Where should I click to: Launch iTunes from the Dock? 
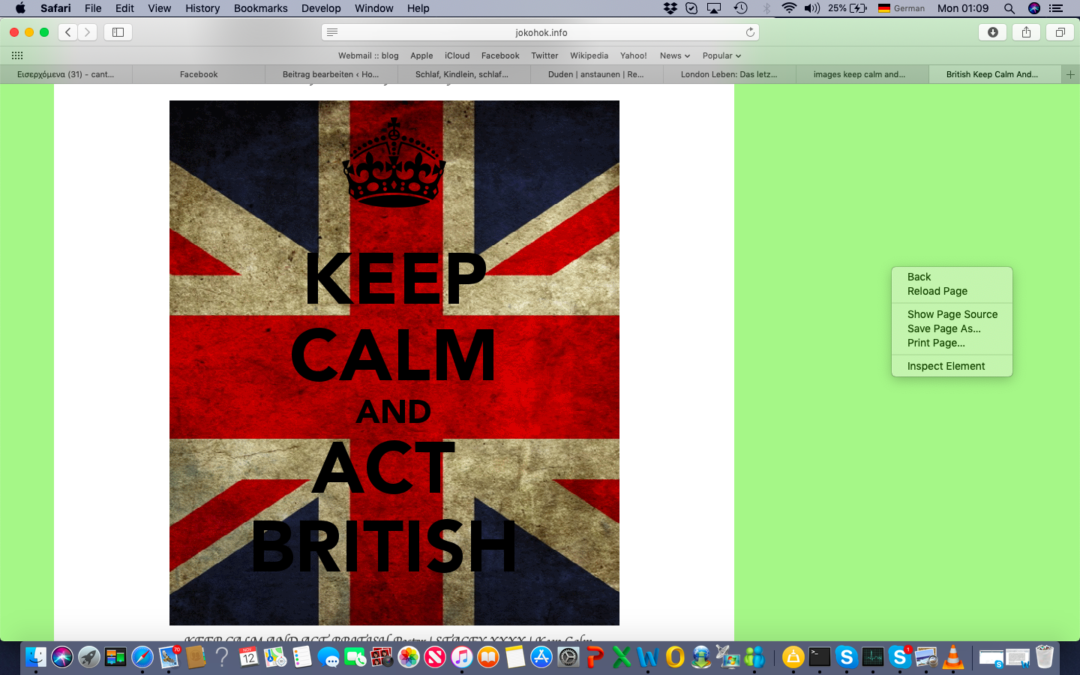click(461, 656)
